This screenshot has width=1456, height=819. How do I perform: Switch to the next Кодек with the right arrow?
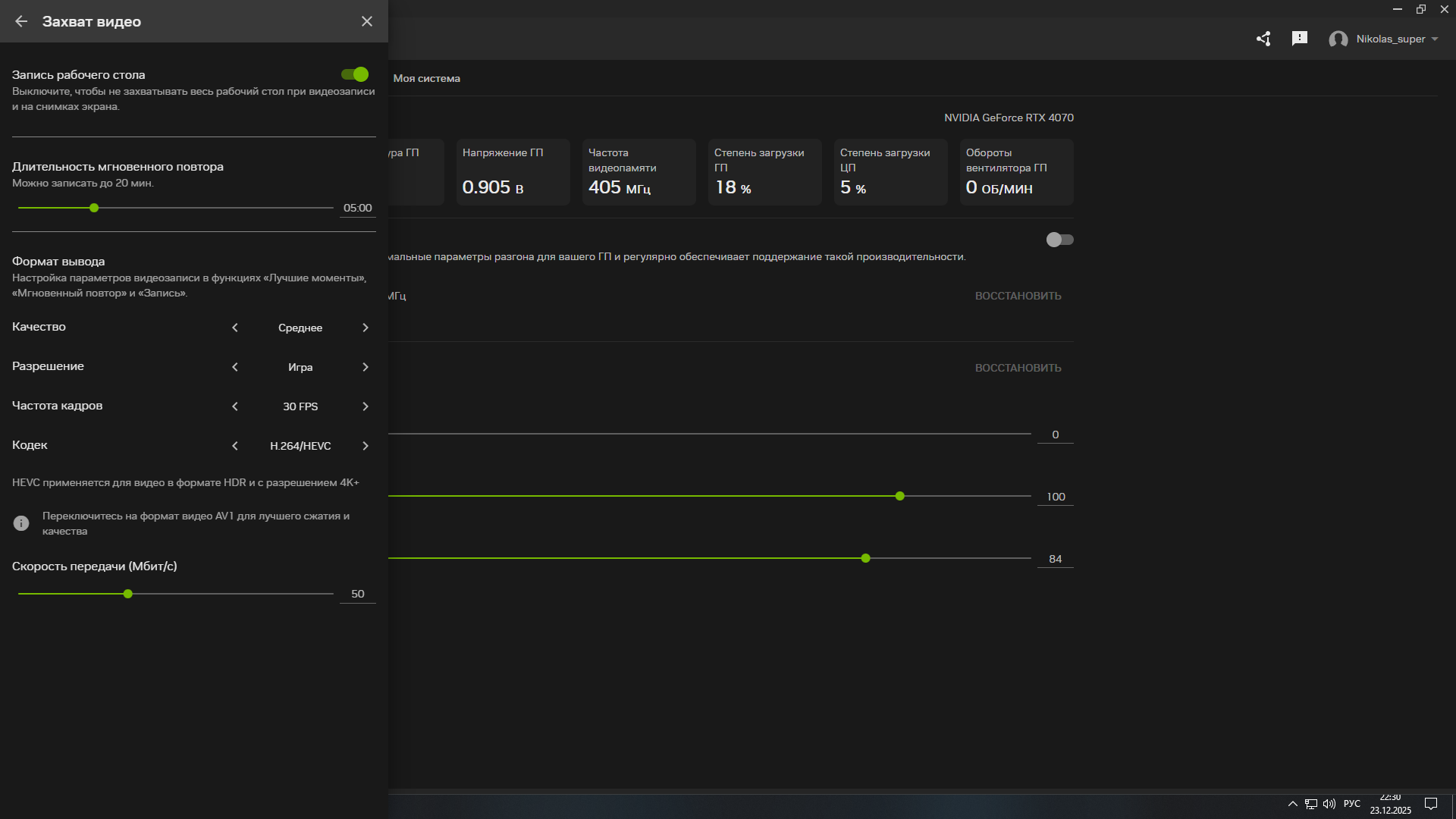point(366,446)
